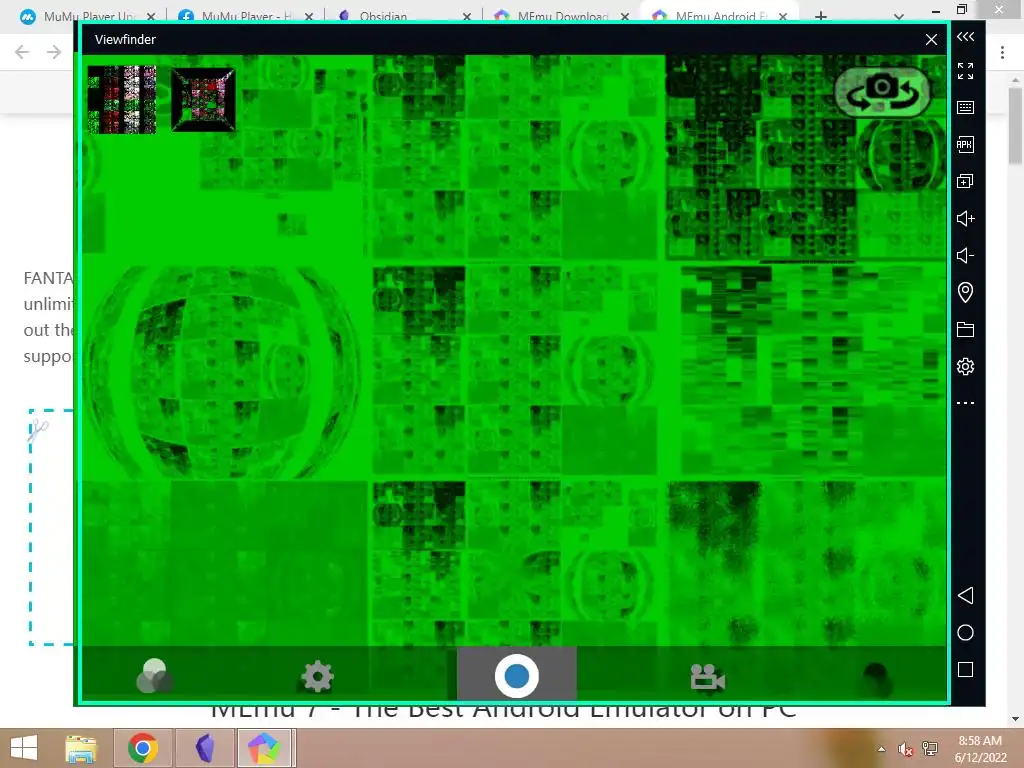1024x768 pixels.
Task: Open camera settings gear in Viewfinder
Action: click(x=318, y=676)
